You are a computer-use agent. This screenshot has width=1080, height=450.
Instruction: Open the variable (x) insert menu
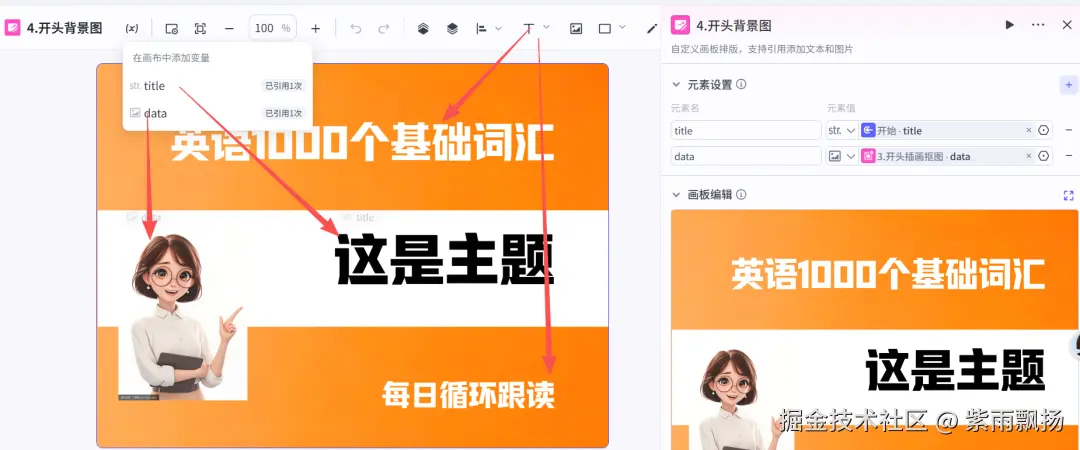click(x=132, y=28)
